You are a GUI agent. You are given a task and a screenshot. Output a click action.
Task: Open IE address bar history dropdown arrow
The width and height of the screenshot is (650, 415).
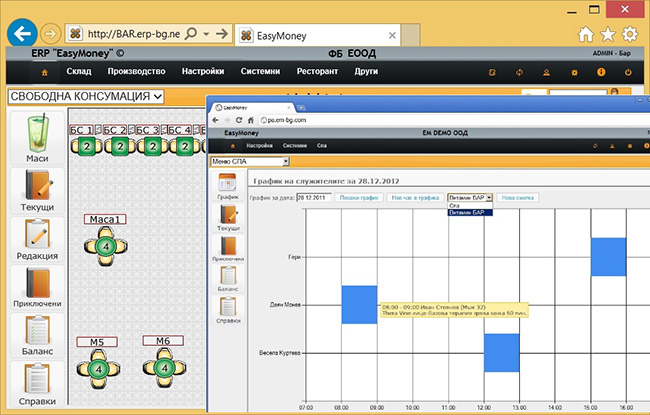(x=206, y=34)
